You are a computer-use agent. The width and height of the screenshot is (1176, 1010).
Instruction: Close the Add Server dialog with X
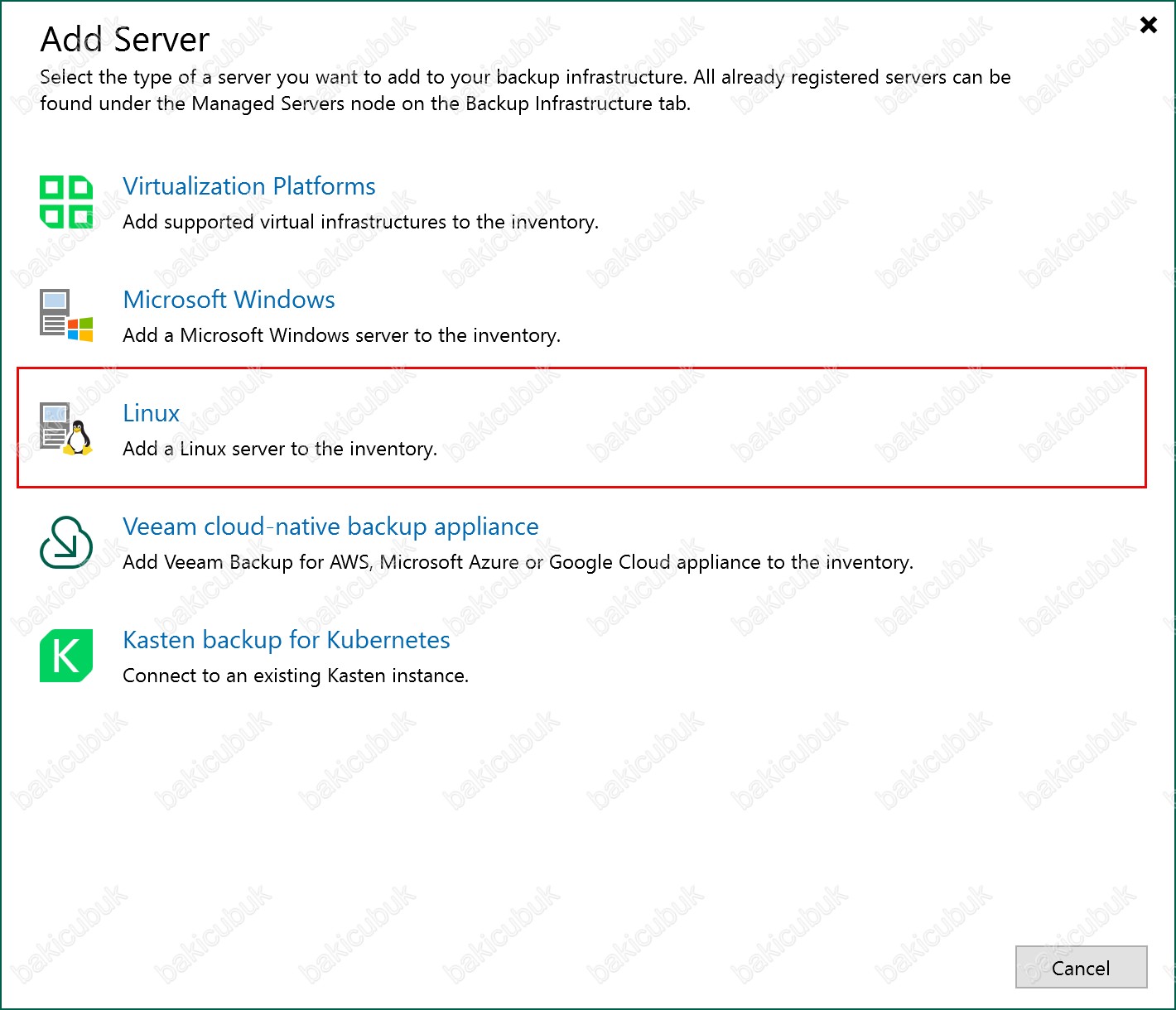click(1149, 25)
